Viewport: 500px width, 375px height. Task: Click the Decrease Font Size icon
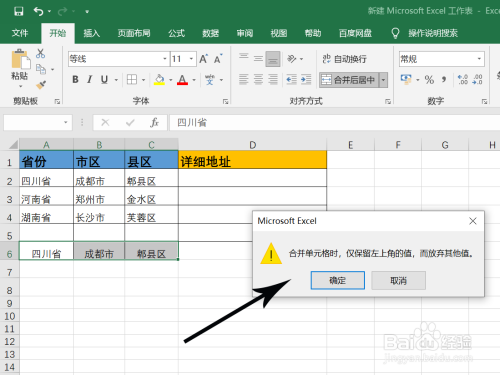[218, 59]
